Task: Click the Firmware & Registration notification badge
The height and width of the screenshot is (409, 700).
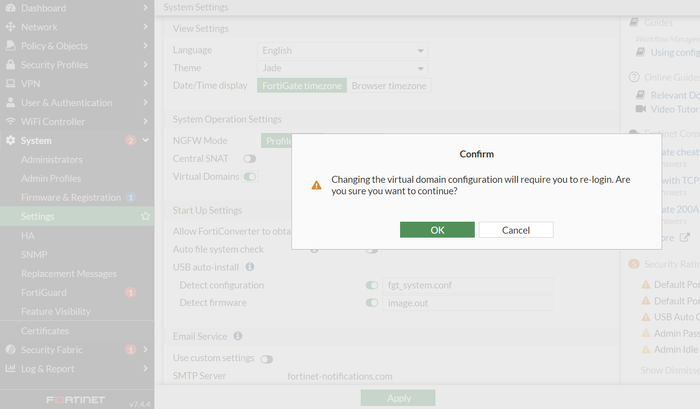Action: [131, 197]
